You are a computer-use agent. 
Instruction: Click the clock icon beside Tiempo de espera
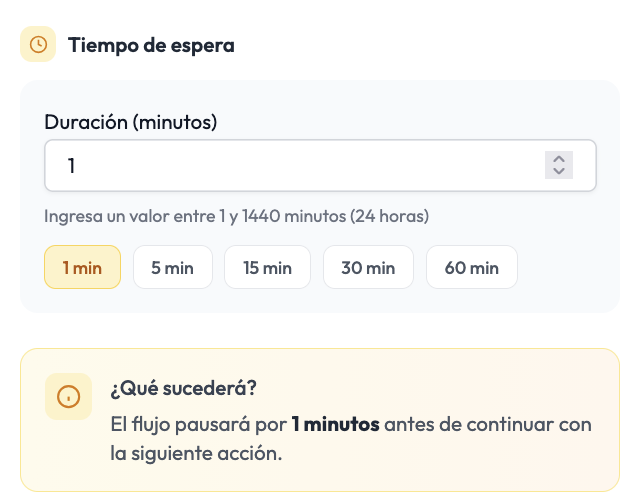pyautogui.click(x=38, y=44)
